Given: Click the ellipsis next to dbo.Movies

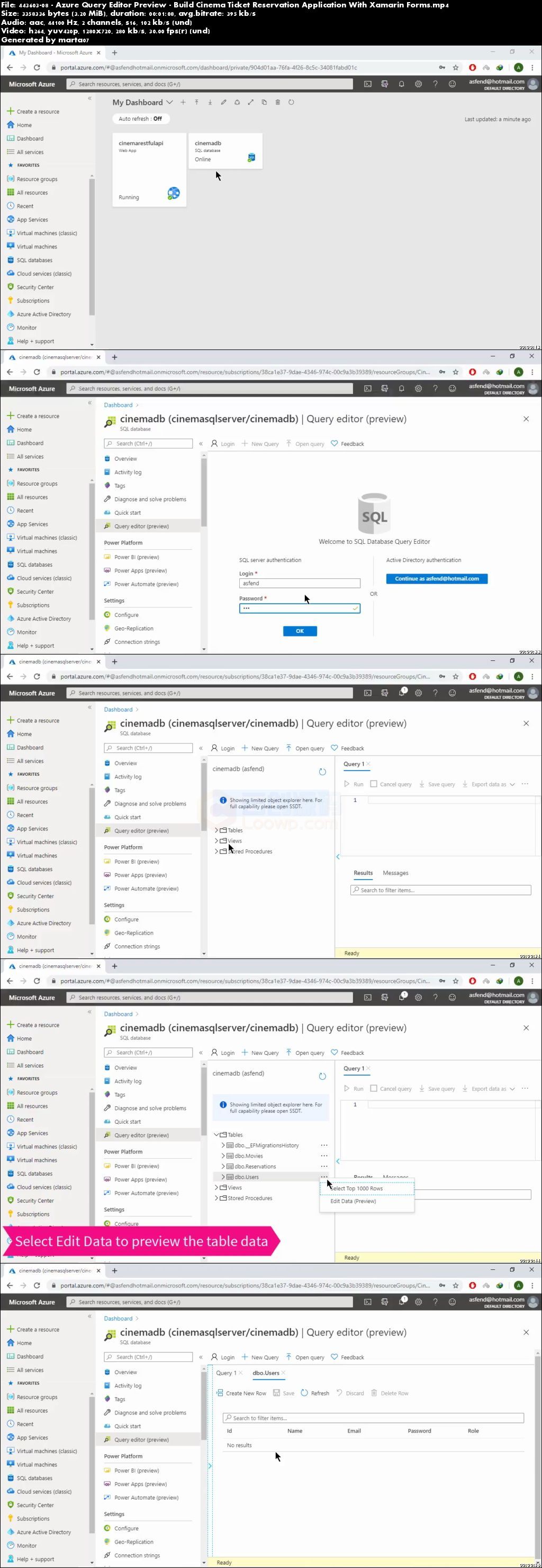Looking at the screenshot, I should click(x=324, y=1155).
